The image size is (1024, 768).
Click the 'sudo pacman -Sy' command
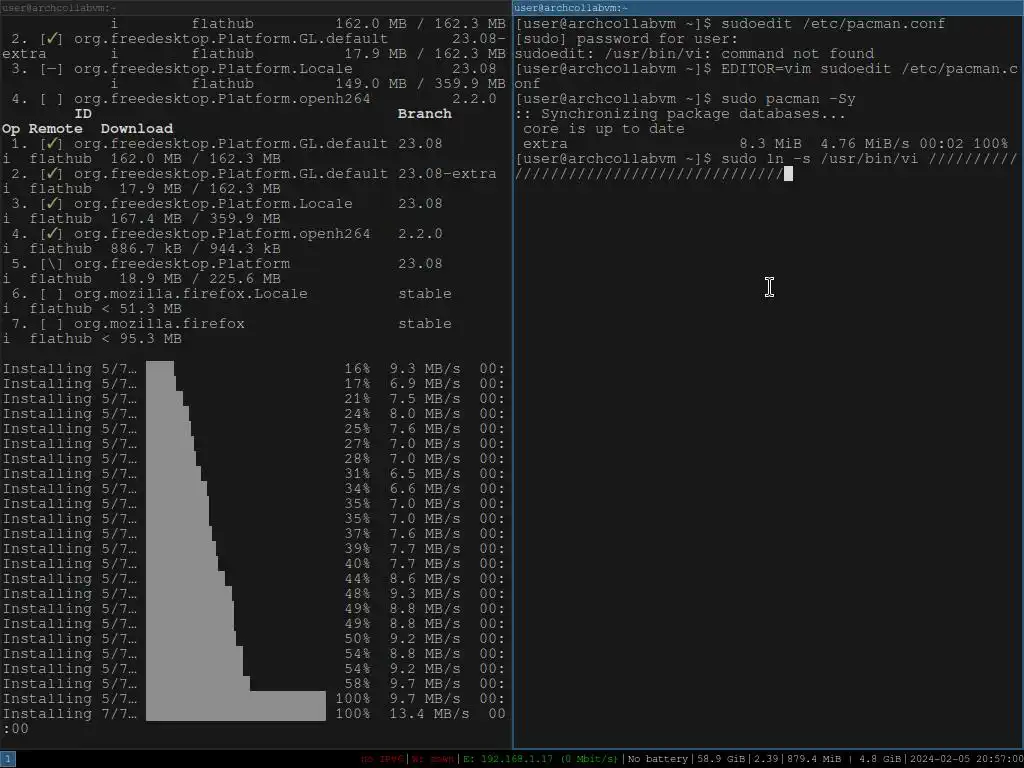click(x=788, y=99)
